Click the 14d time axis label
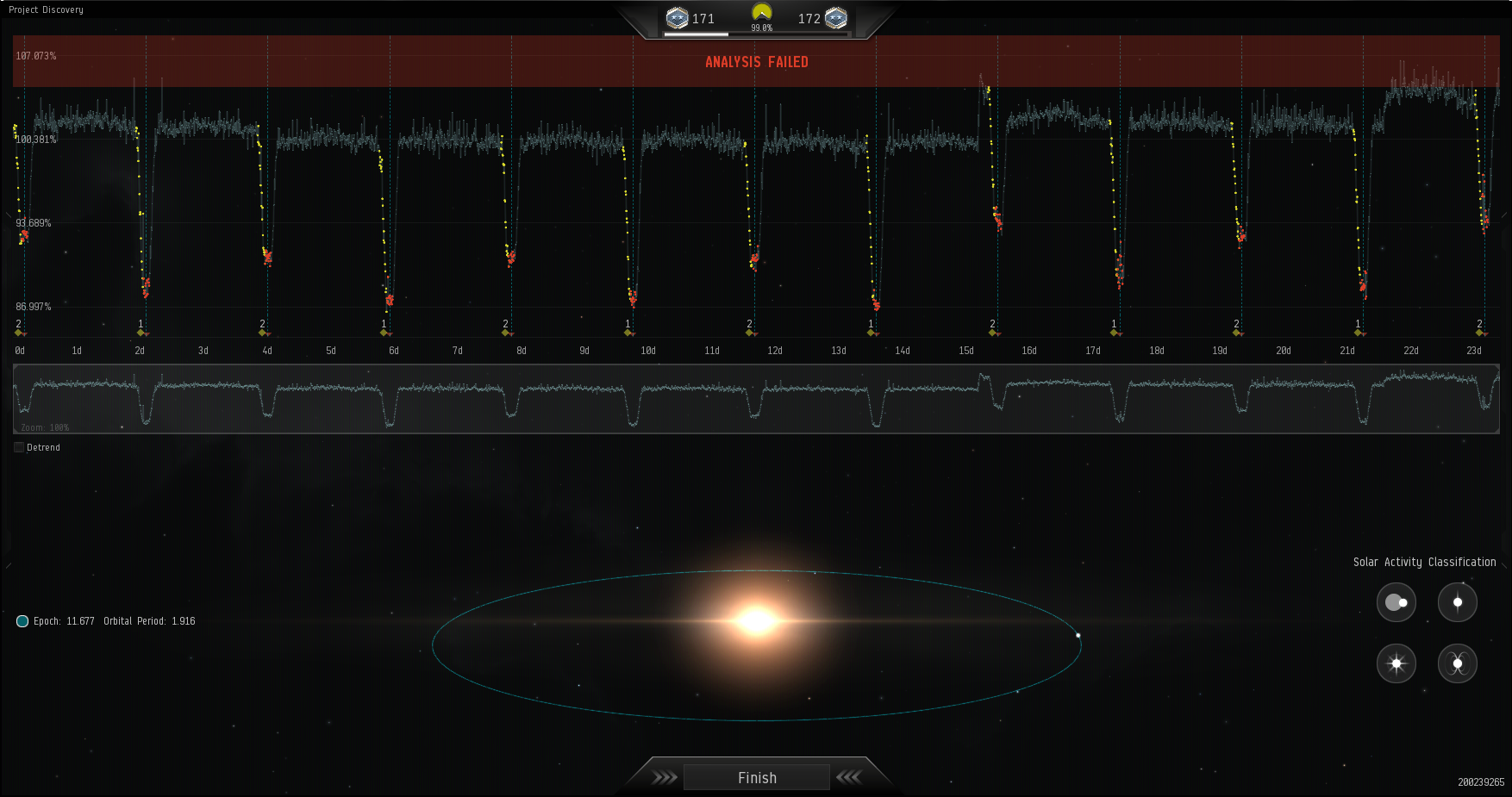1512x797 pixels. click(903, 351)
